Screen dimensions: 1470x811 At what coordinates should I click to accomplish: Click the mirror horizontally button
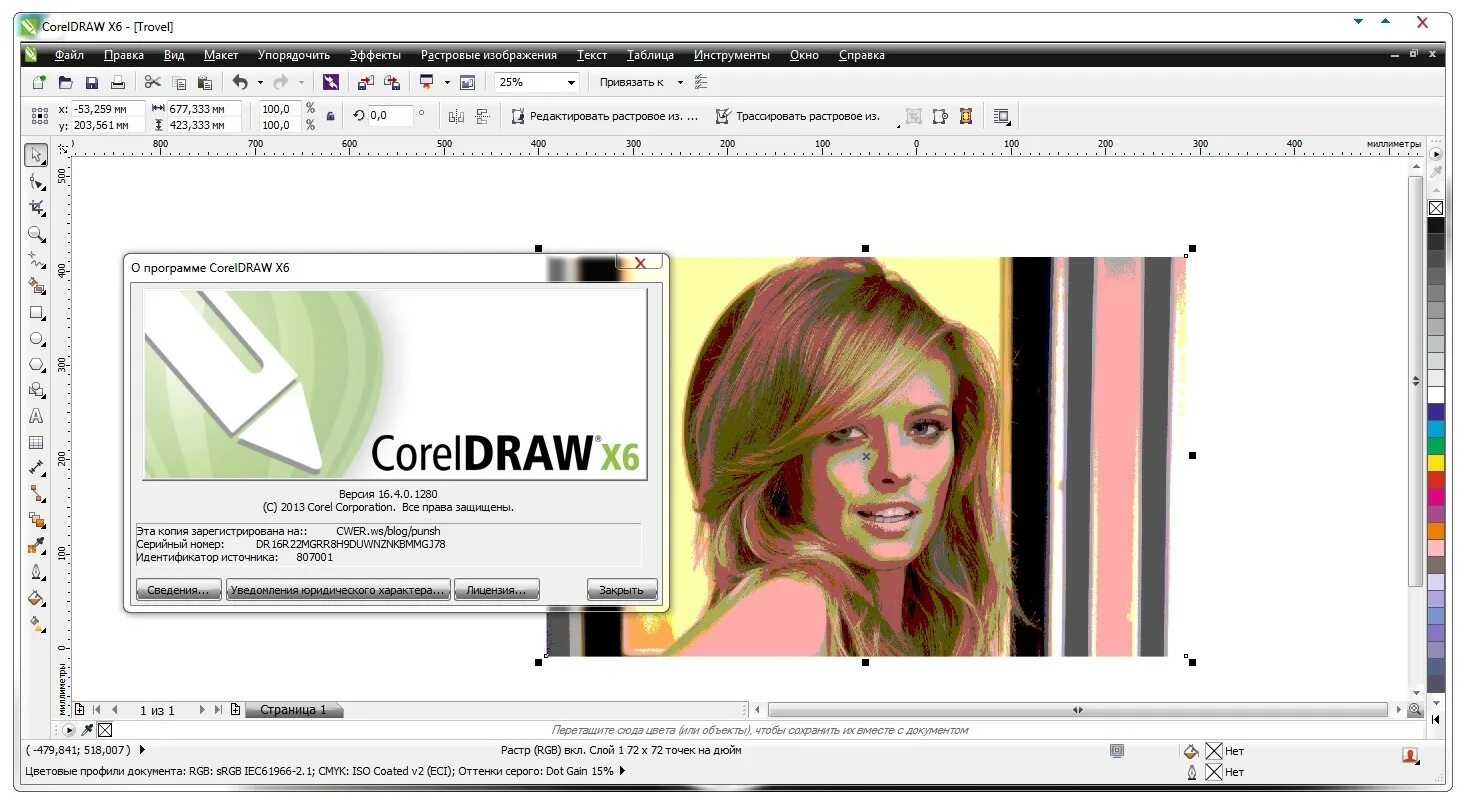point(456,116)
